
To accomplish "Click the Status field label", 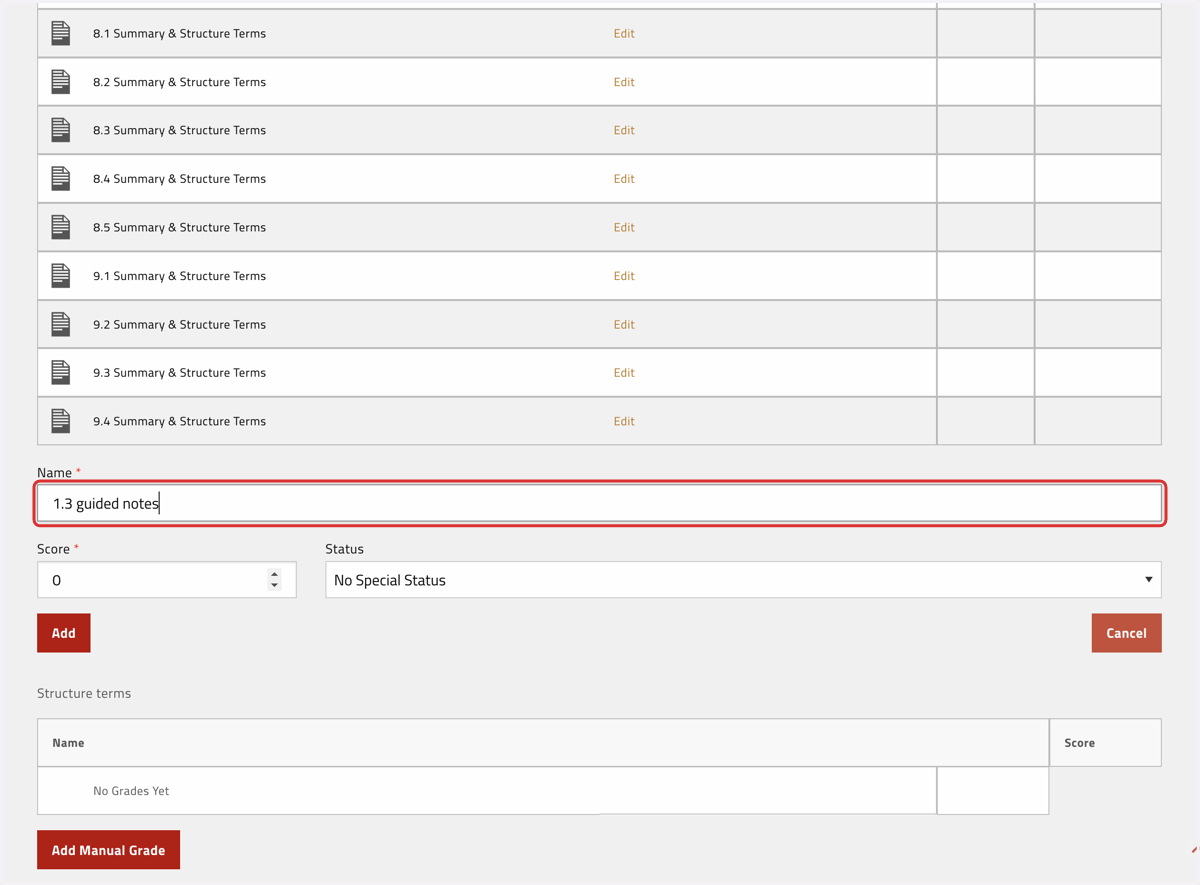I will click(x=345, y=549).
